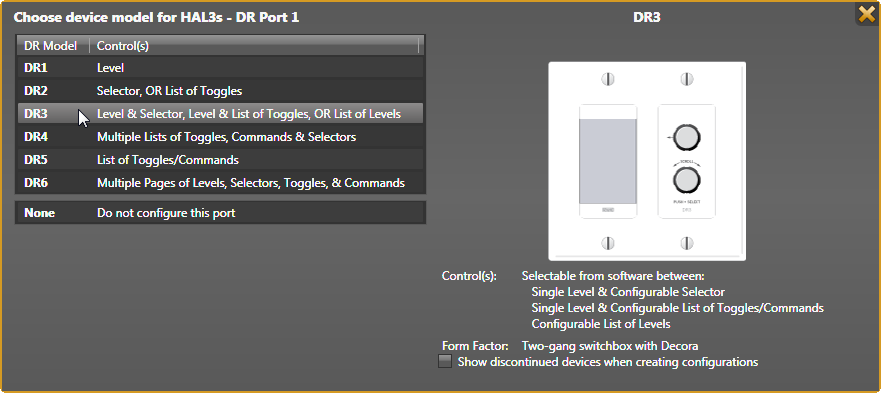The height and width of the screenshot is (393, 881).
Task: Pick DR4 Multiple Lists of Toggles row
Action: [220, 137]
